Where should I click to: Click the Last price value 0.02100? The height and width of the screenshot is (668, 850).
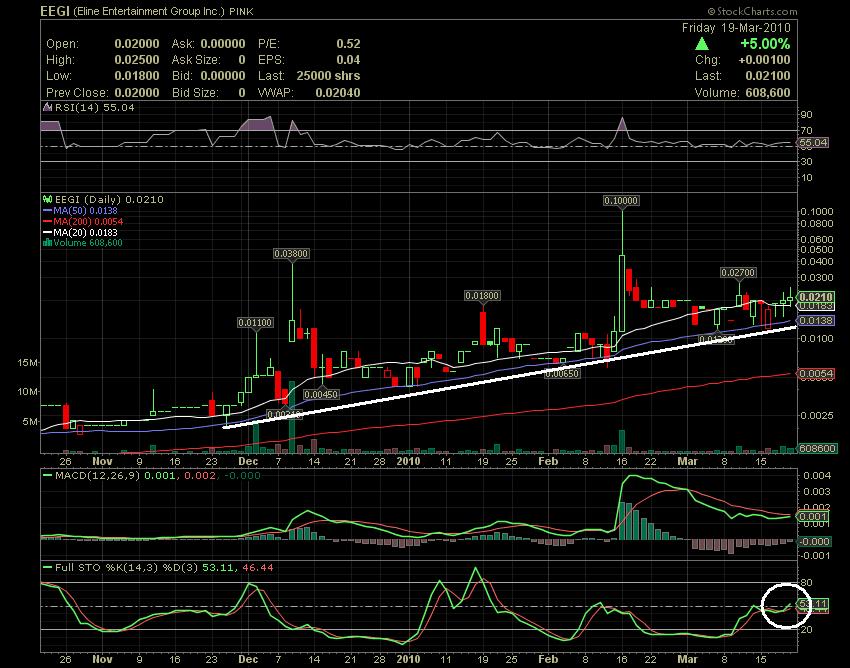point(768,76)
